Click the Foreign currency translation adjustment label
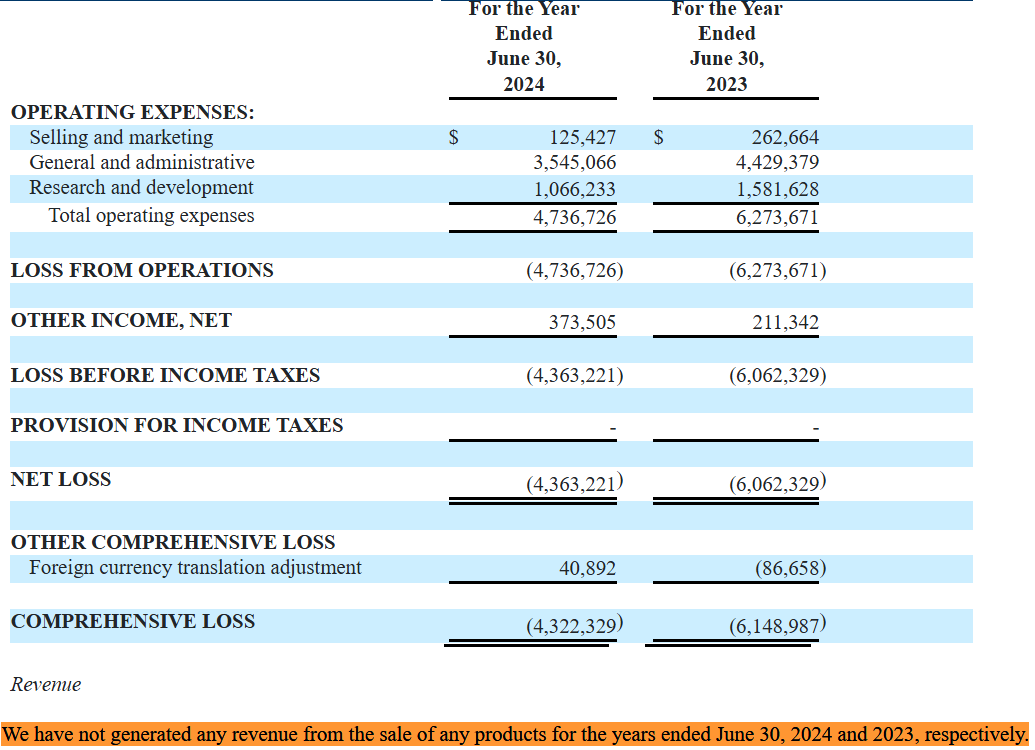1035x750 pixels. point(195,568)
